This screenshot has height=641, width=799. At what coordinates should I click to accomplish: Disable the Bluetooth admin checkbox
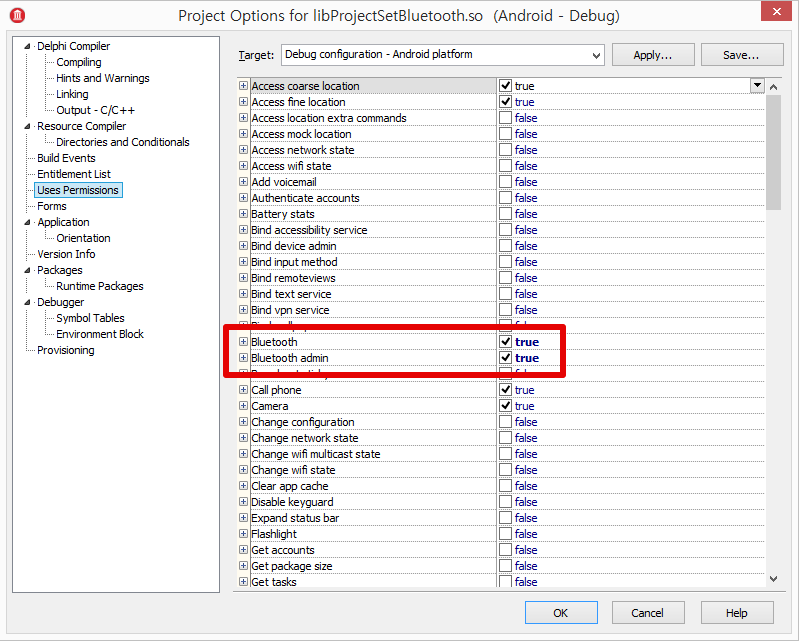point(505,358)
